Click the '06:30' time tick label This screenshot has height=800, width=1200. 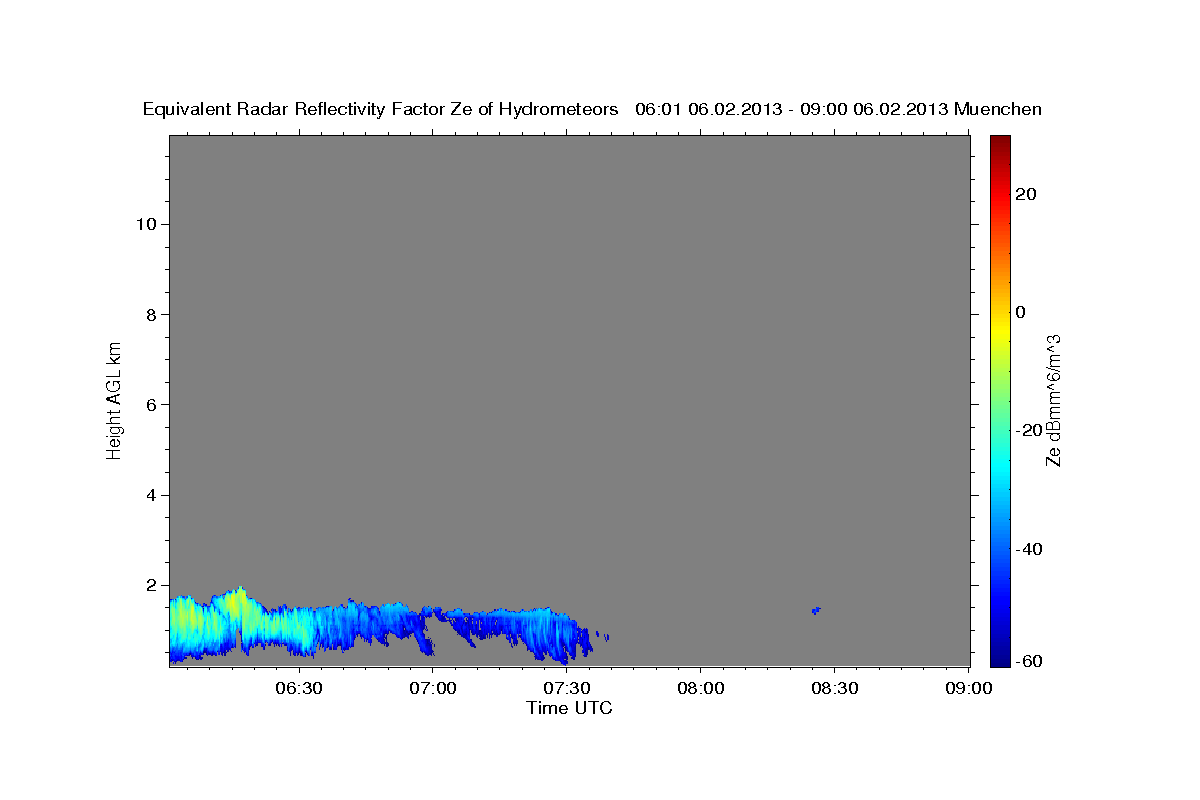[x=299, y=689]
